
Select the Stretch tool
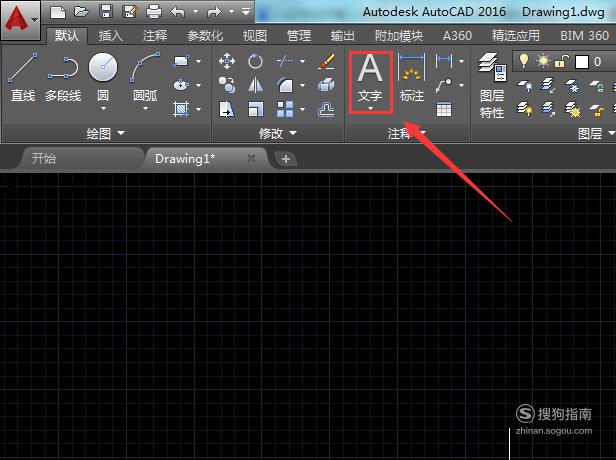(227, 109)
